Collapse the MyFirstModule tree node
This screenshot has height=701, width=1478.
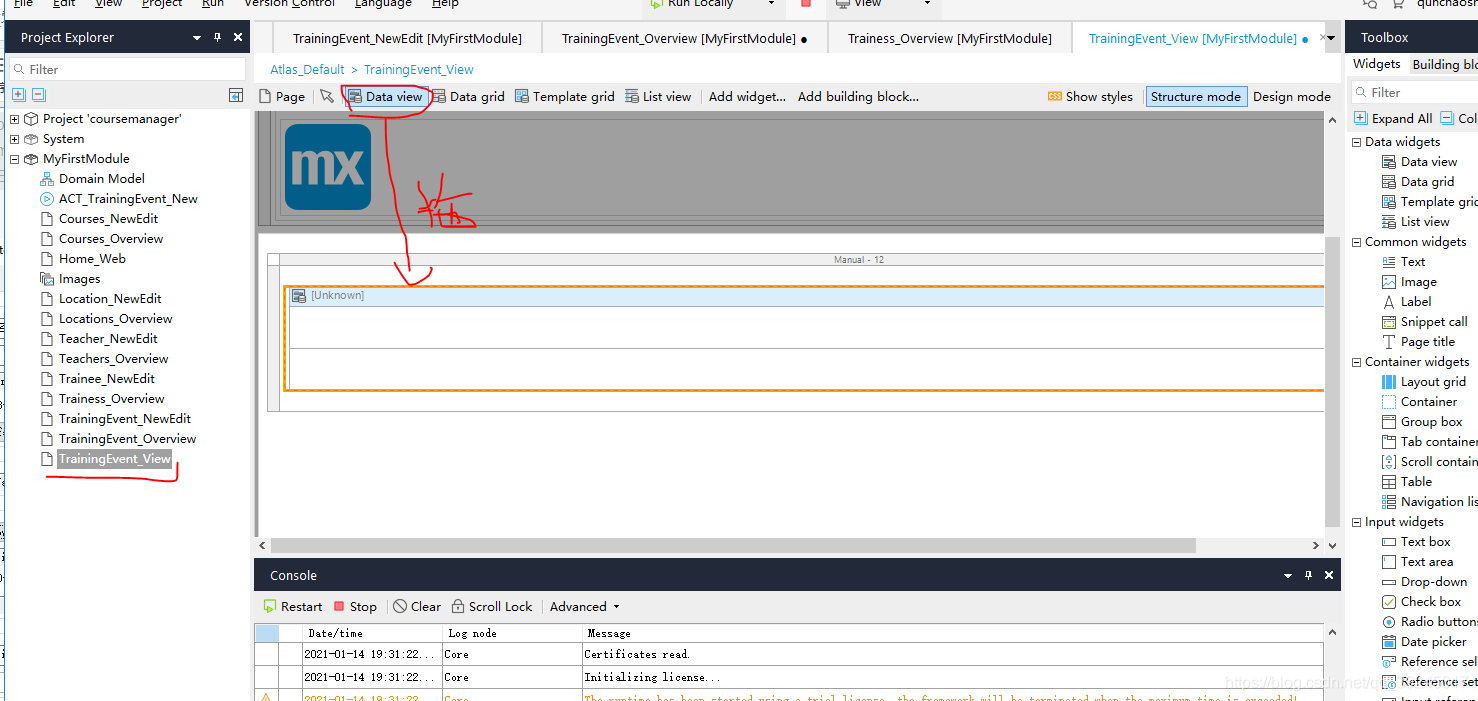[15, 159]
